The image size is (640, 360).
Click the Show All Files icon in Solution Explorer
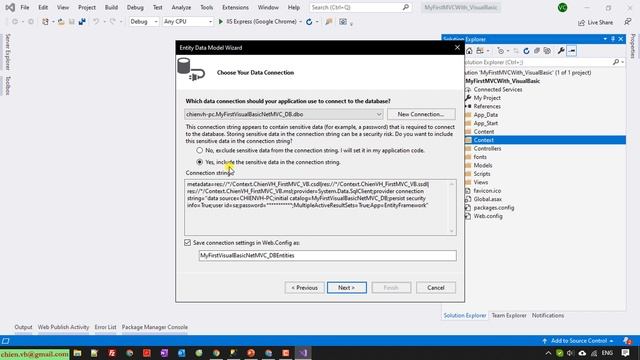tap(547, 51)
